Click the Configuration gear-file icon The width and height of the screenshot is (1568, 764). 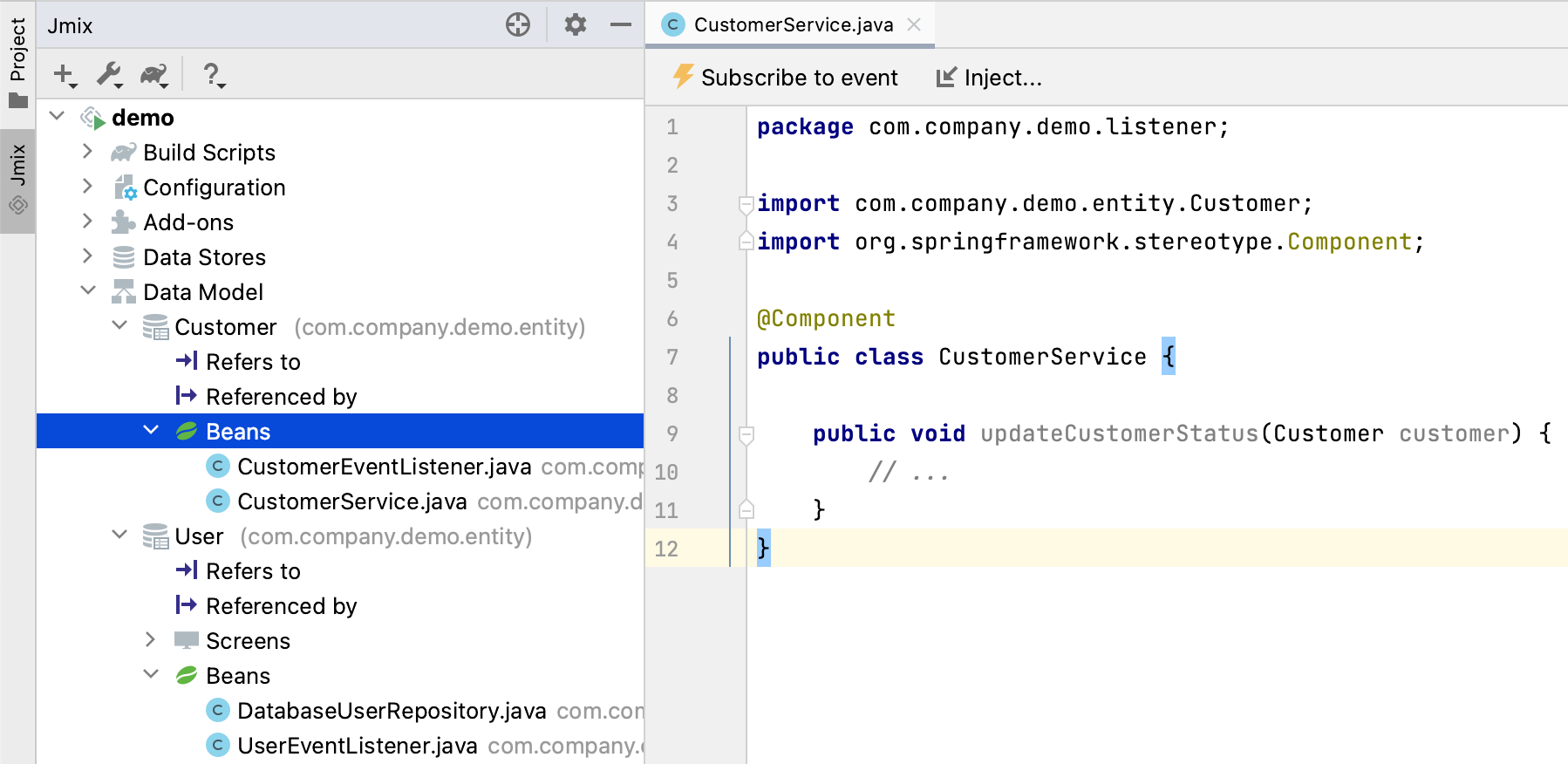(x=125, y=188)
